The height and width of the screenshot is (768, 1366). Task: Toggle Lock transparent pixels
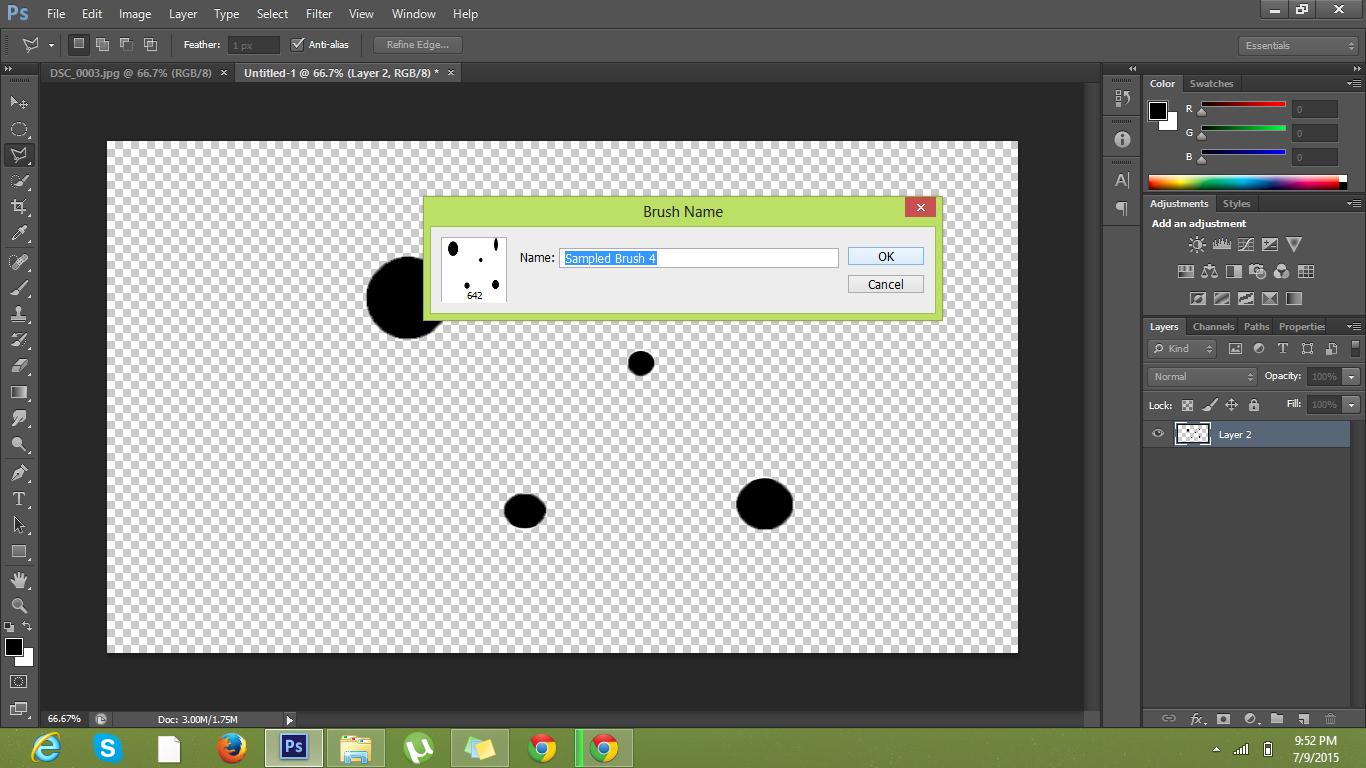1187,405
